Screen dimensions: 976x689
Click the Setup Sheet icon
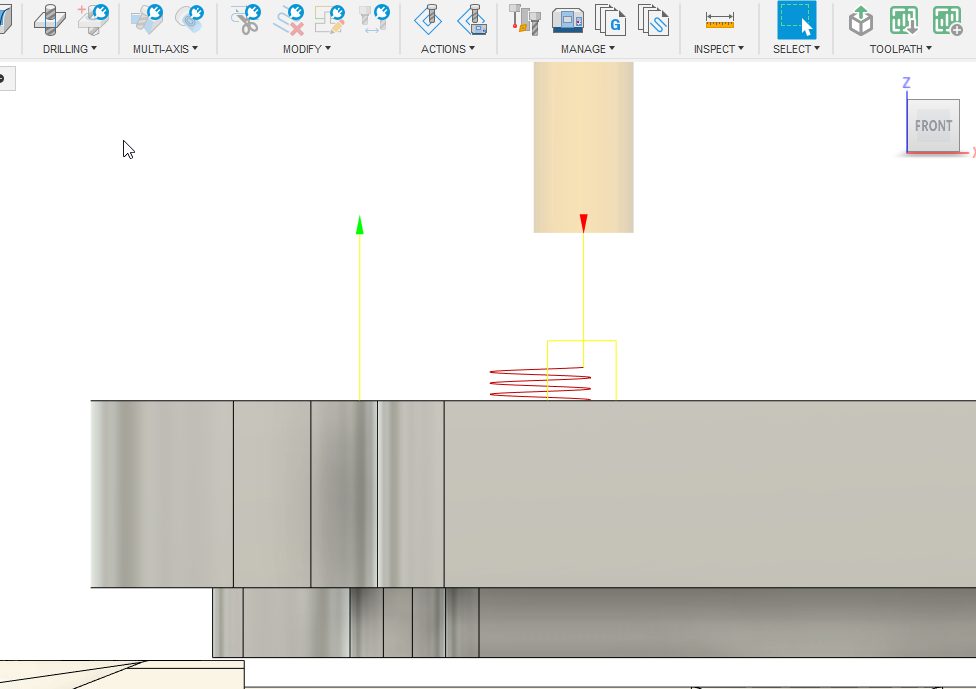[x=654, y=22]
